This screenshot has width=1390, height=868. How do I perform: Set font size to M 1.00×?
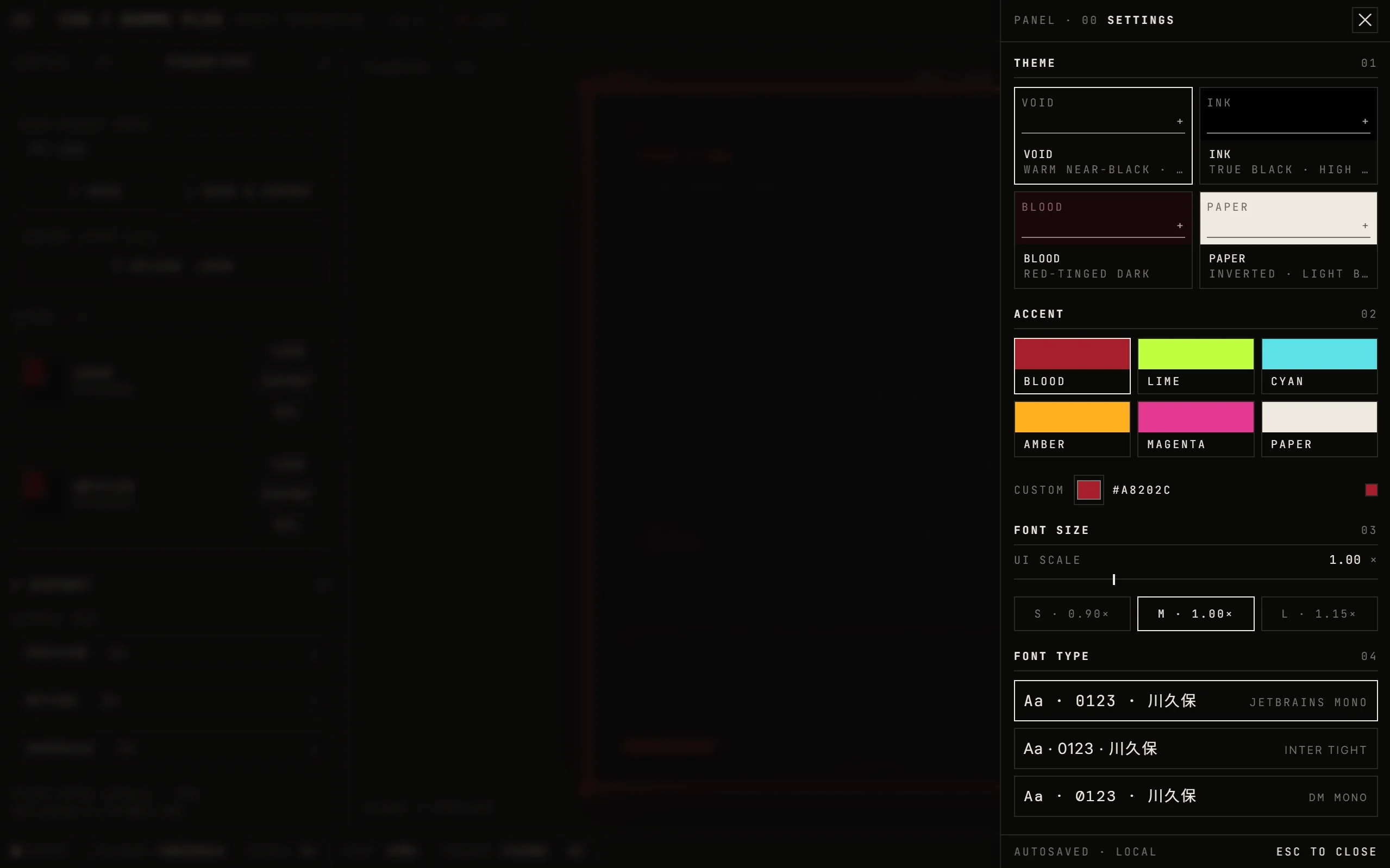pyautogui.click(x=1195, y=614)
